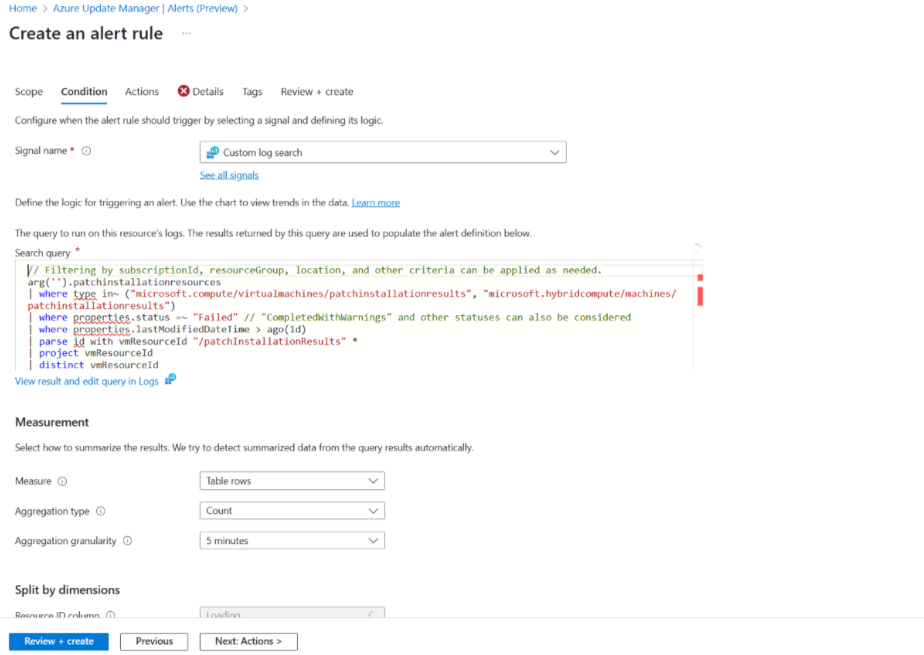Open the Signal name dropdown
The image size is (924, 655).
pos(383,151)
